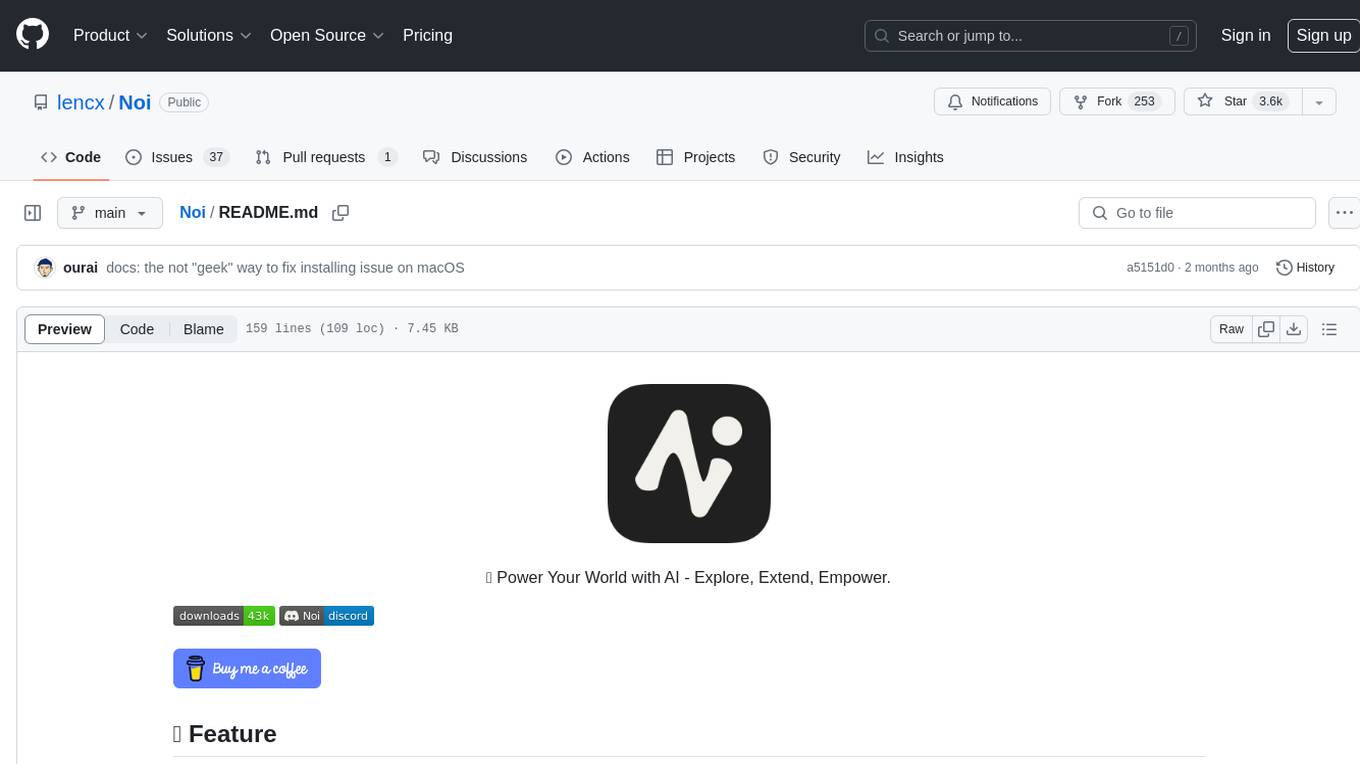Navigate to Noi root in breadcrumb
The width and height of the screenshot is (1360, 764).
click(x=192, y=212)
